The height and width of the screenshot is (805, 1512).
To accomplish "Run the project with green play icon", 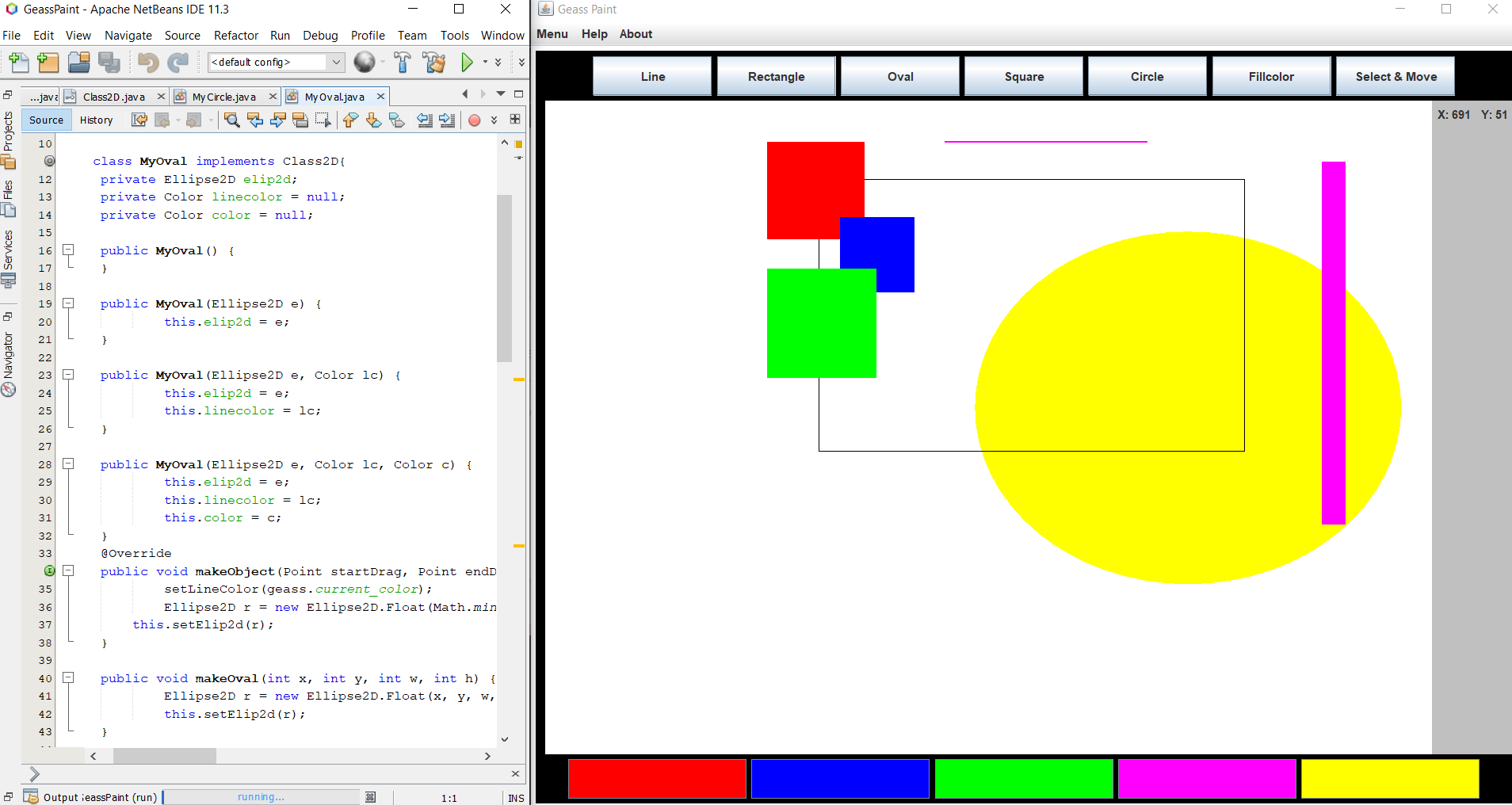I will tap(467, 62).
